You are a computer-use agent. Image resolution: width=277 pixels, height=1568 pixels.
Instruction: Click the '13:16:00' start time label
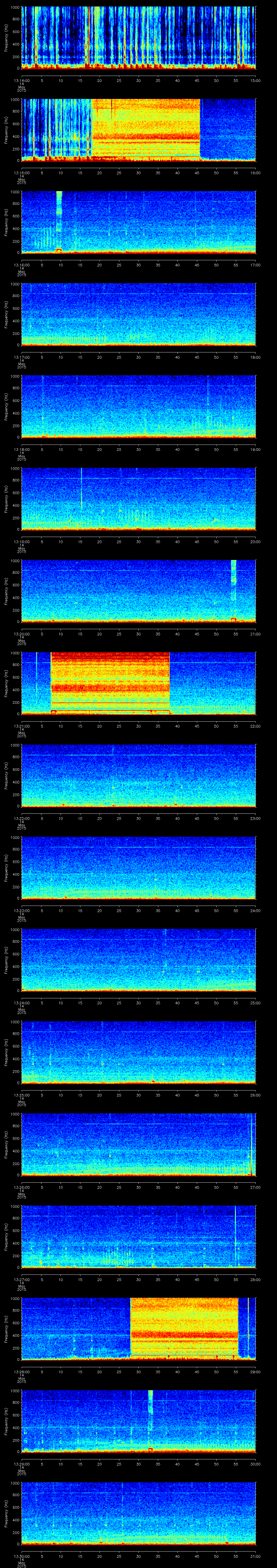click(x=21, y=265)
